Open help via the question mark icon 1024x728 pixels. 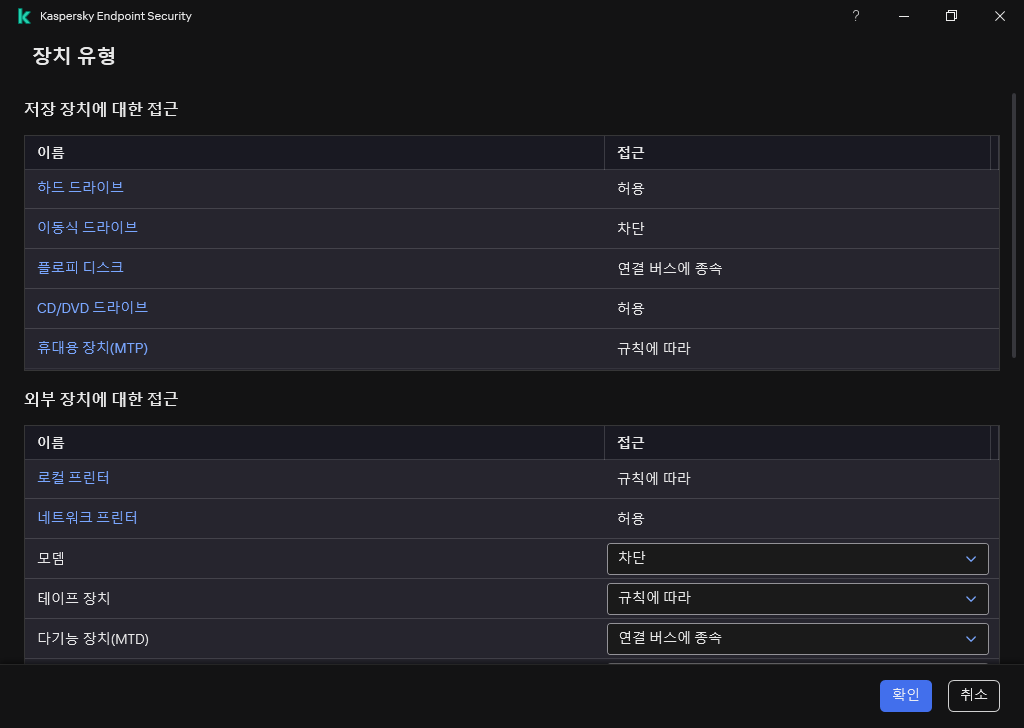[x=855, y=16]
